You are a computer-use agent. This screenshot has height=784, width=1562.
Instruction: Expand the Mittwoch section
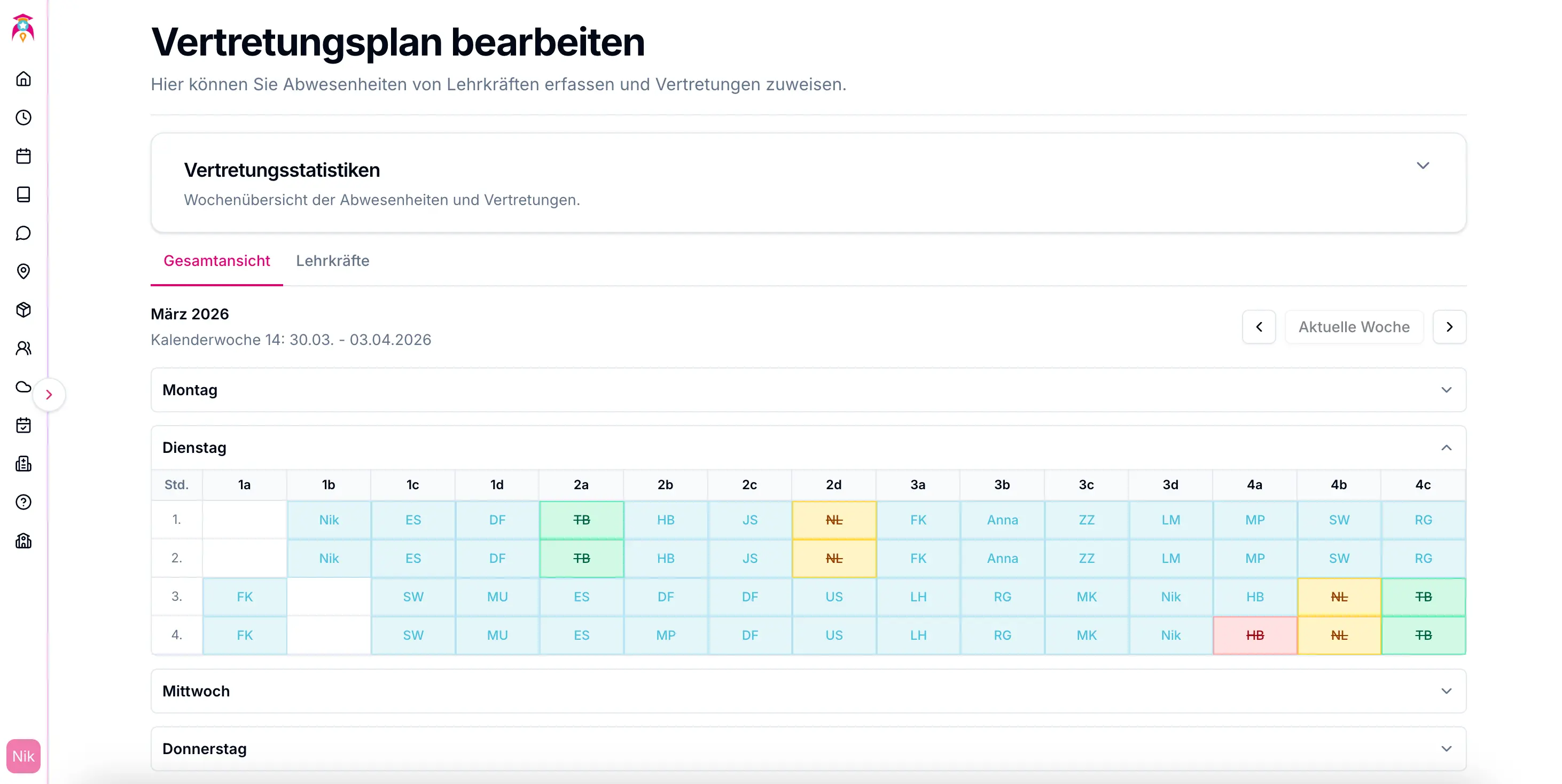1446,691
